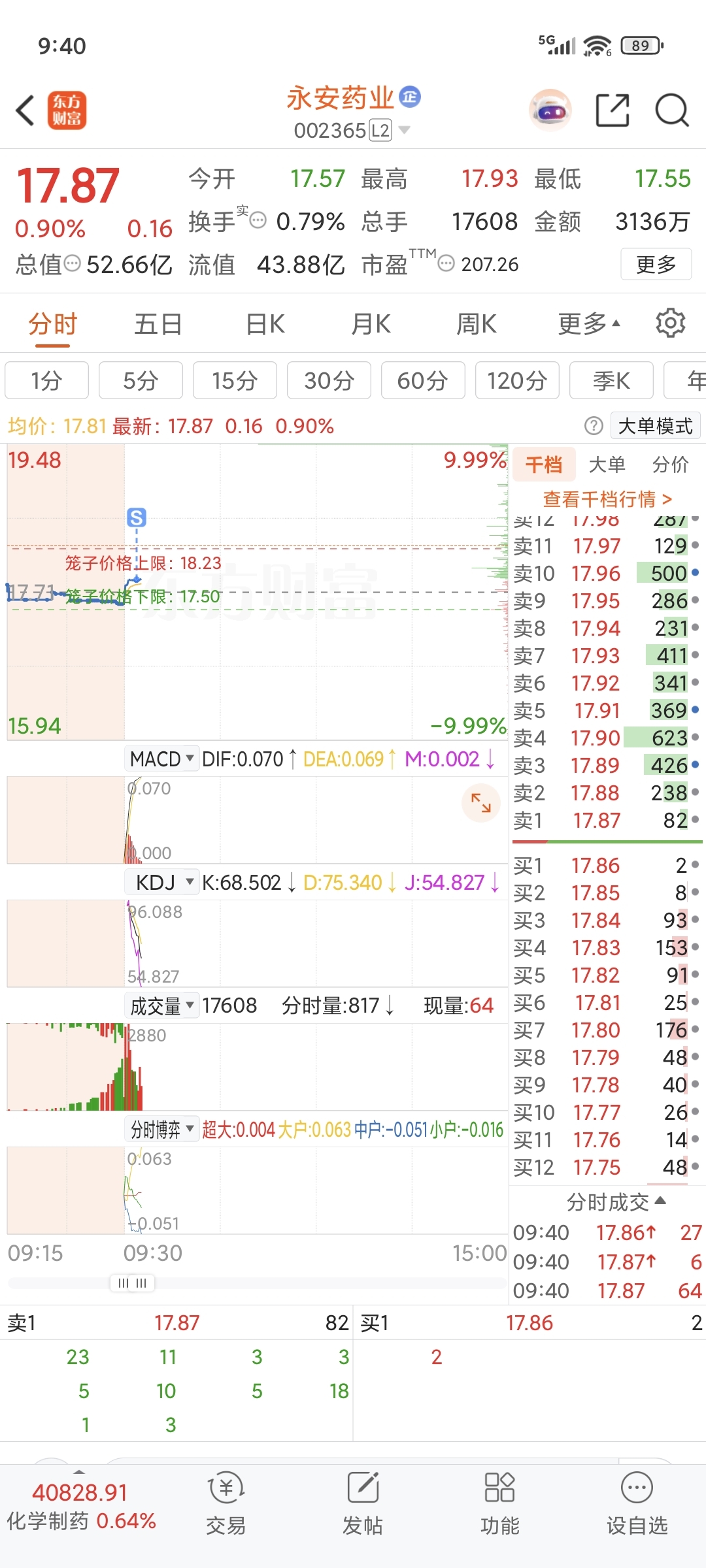This screenshot has height=1568, width=706.
Task: Select 分价 tab
Action: coord(671,464)
